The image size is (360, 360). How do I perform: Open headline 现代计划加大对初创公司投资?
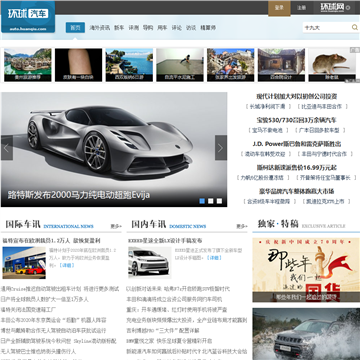297,96
